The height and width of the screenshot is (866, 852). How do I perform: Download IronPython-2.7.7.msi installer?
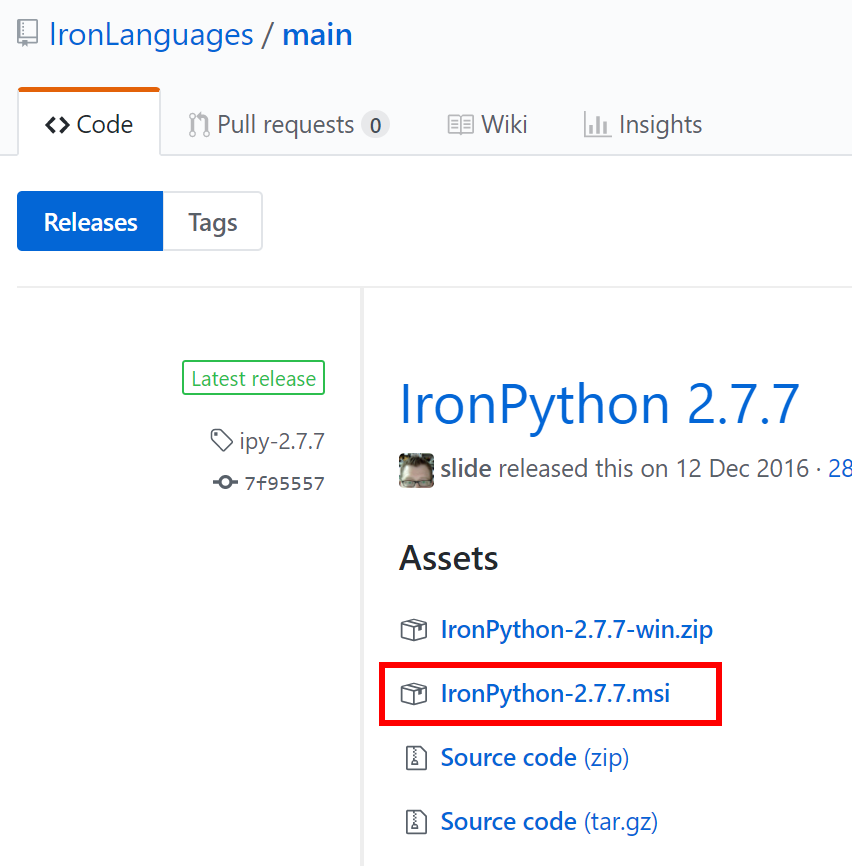coord(555,694)
